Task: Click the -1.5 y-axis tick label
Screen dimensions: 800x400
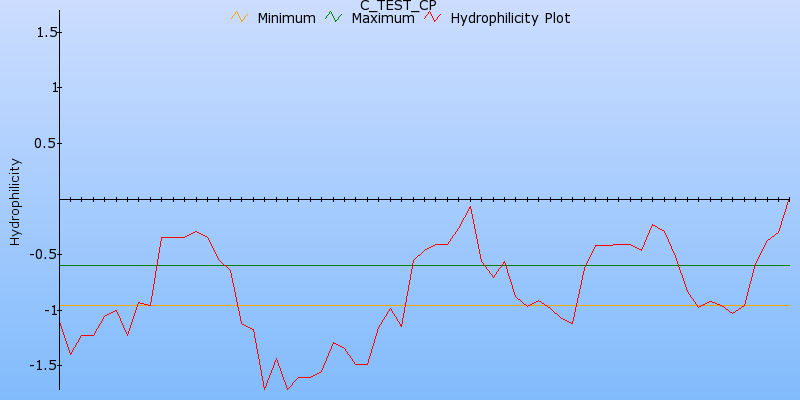Action: pos(45,365)
